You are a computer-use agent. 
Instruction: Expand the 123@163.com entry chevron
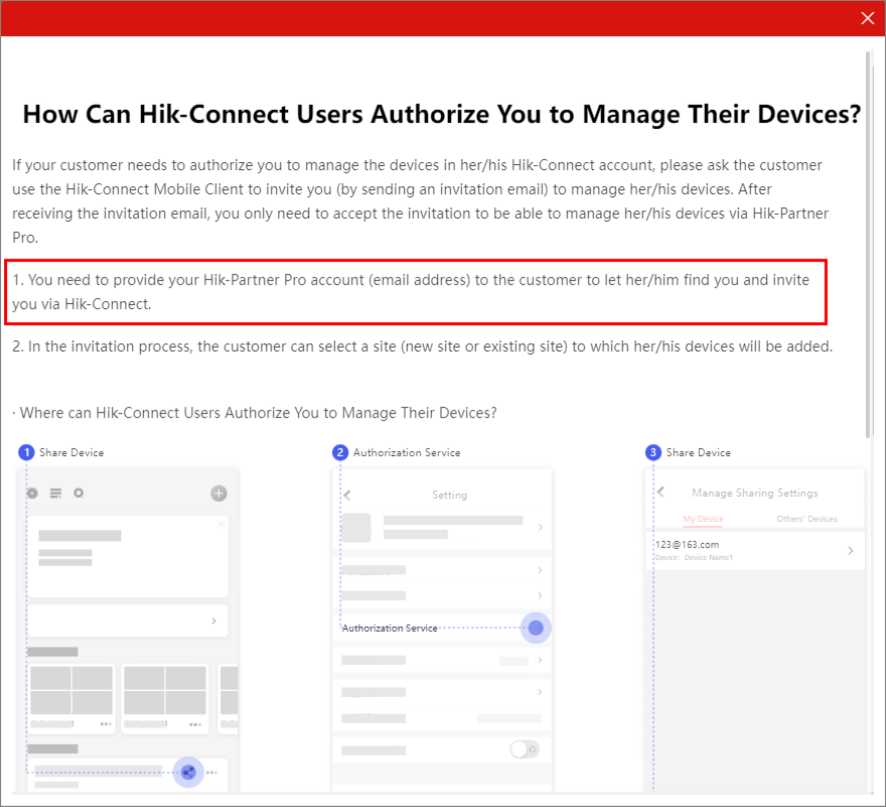pyautogui.click(x=850, y=550)
